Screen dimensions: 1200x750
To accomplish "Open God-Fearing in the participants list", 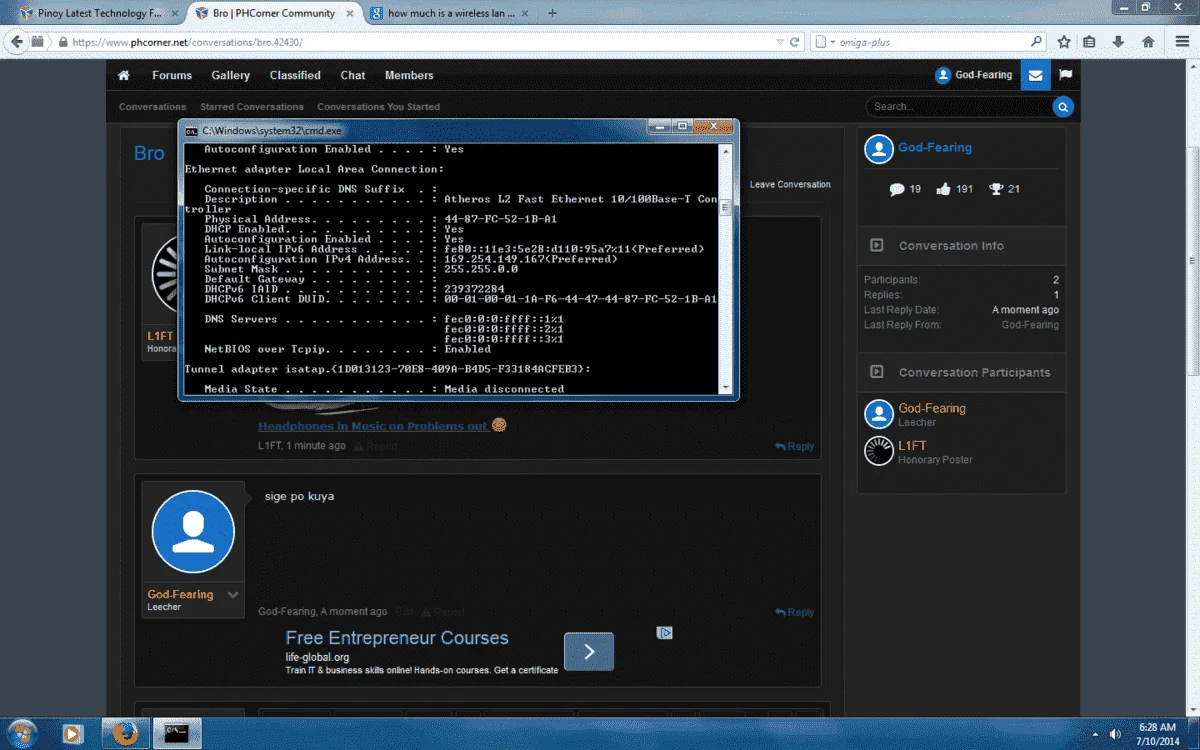I will tap(932, 408).
